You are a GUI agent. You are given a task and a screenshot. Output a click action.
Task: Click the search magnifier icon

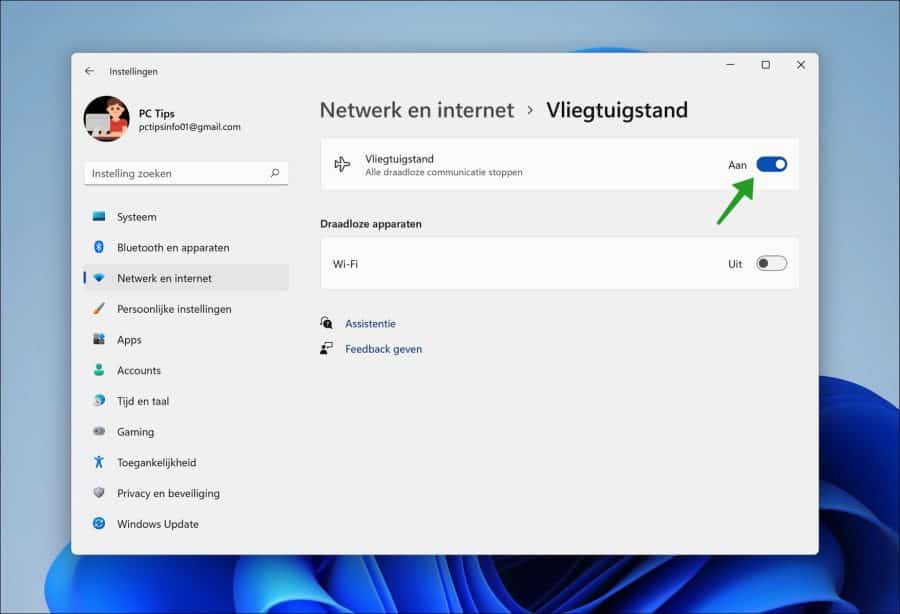click(x=275, y=173)
